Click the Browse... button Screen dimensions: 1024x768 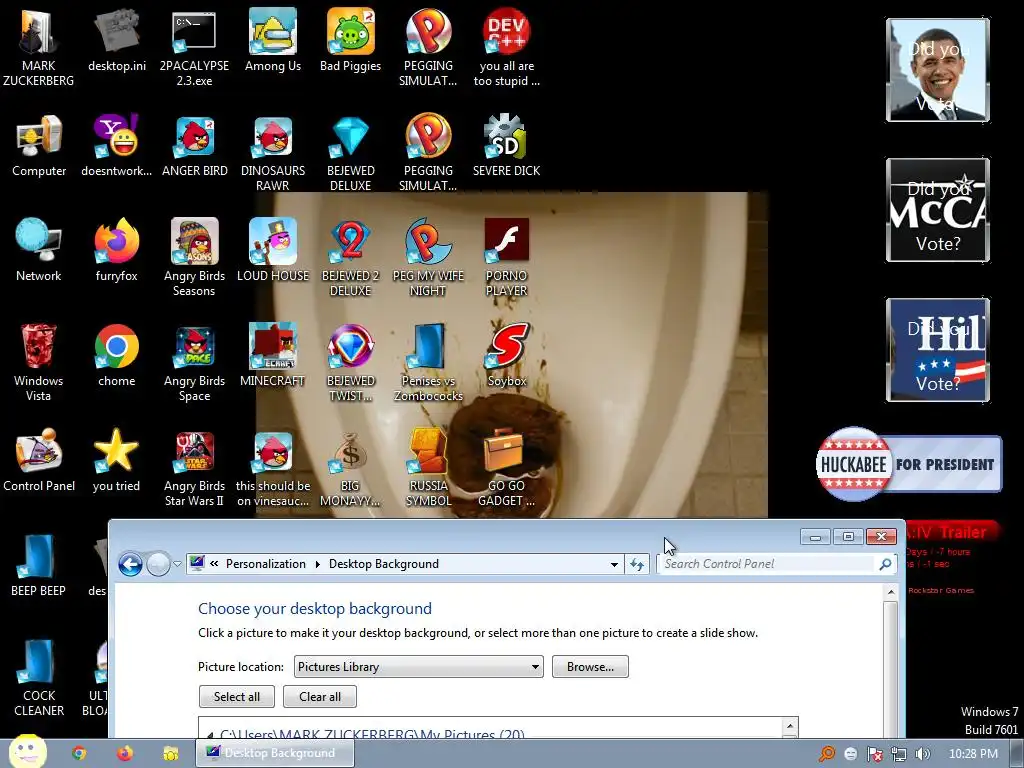click(x=590, y=667)
